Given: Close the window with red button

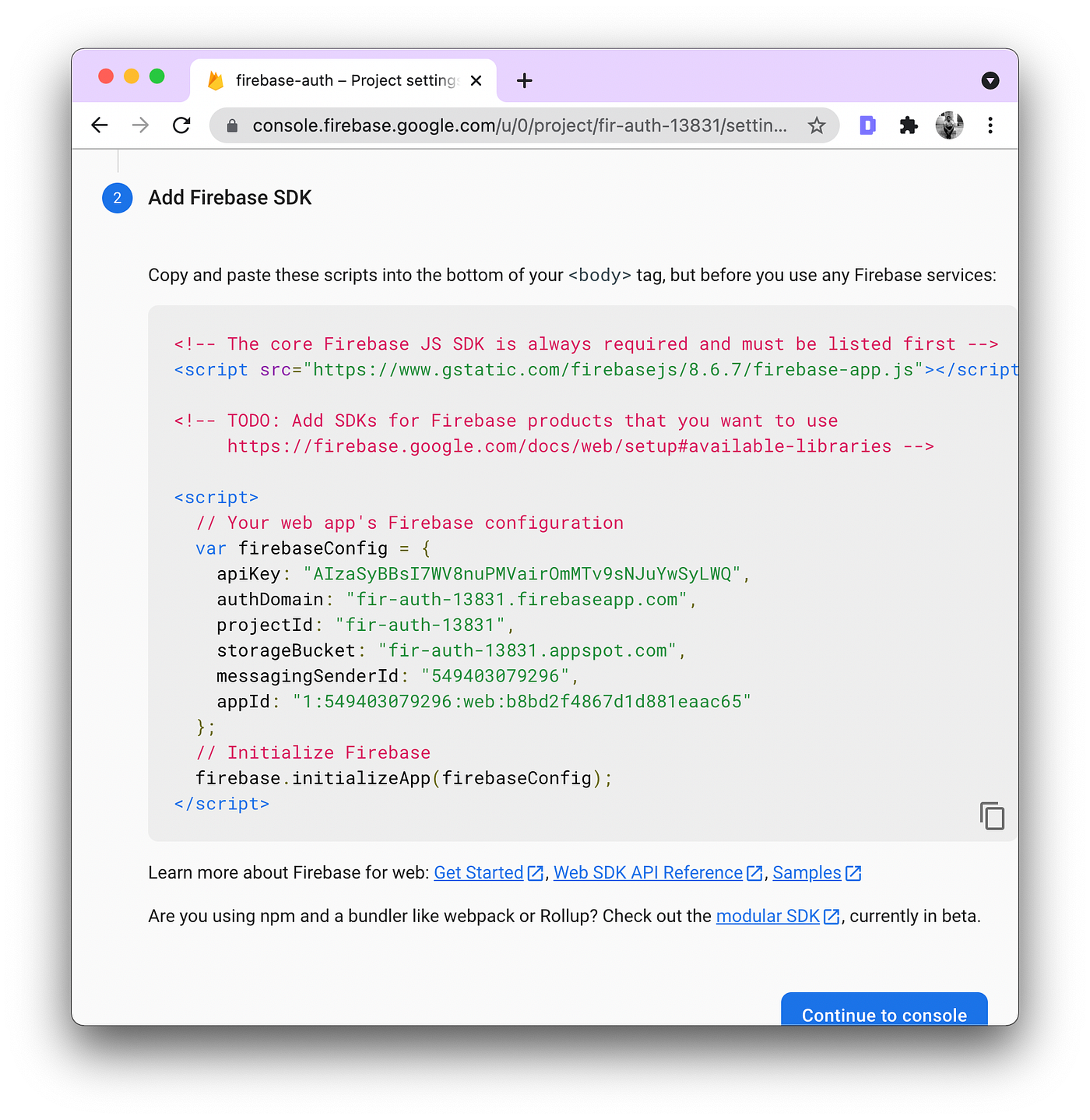Looking at the screenshot, I should tap(106, 76).
